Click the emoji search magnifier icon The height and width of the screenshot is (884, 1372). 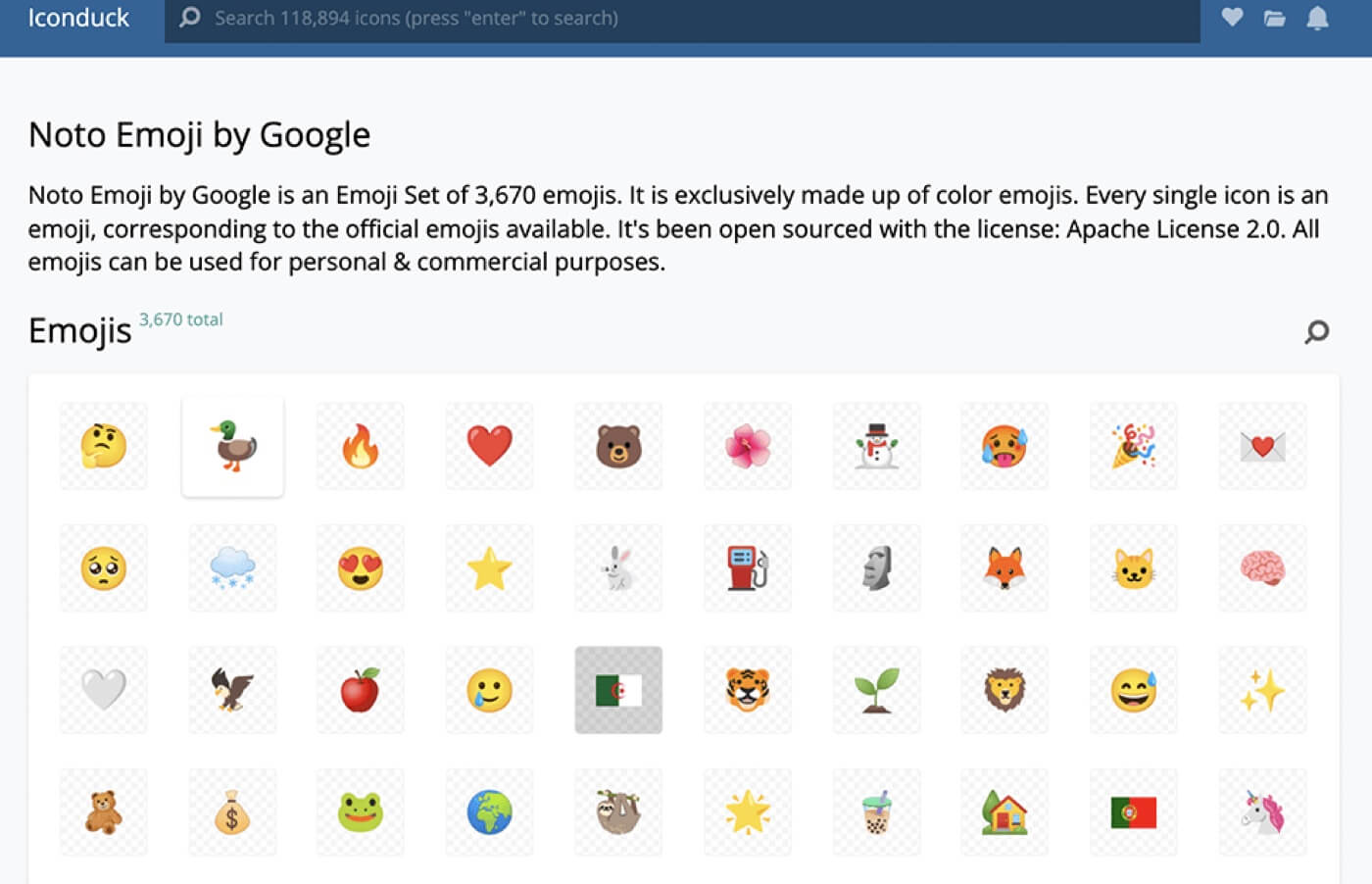[1317, 332]
